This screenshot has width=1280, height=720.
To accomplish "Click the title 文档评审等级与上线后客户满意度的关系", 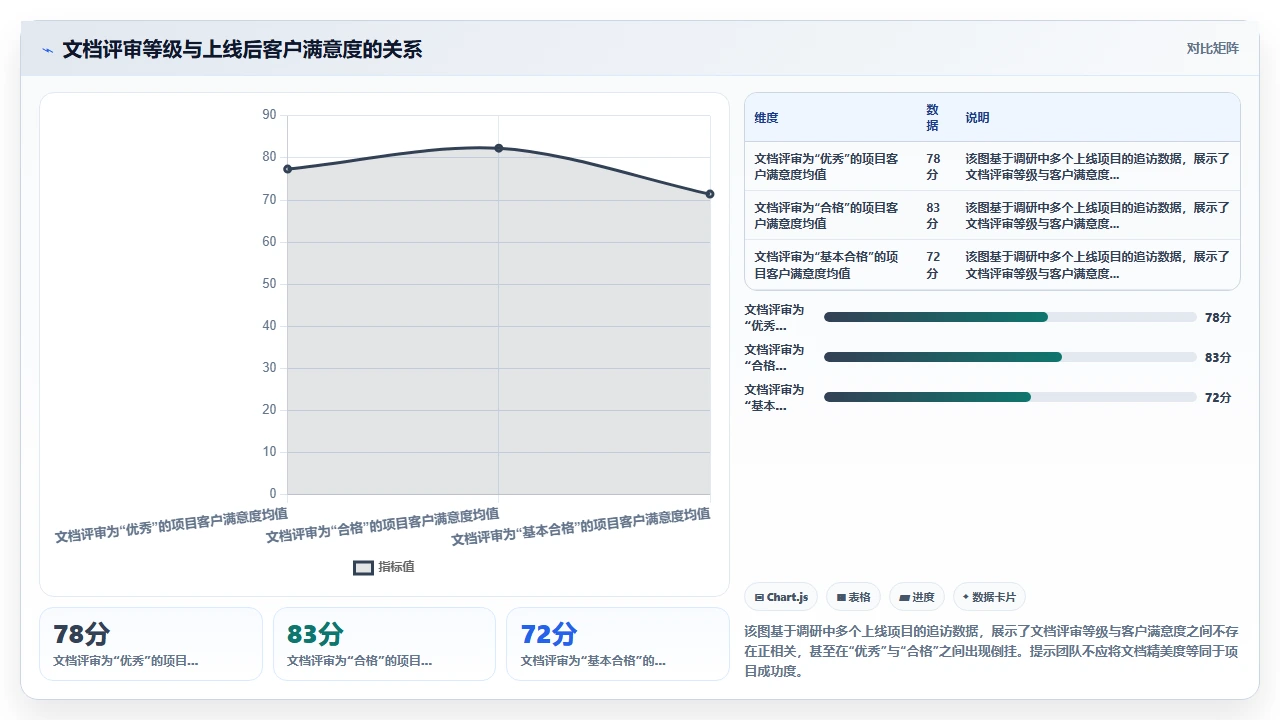I will click(242, 49).
